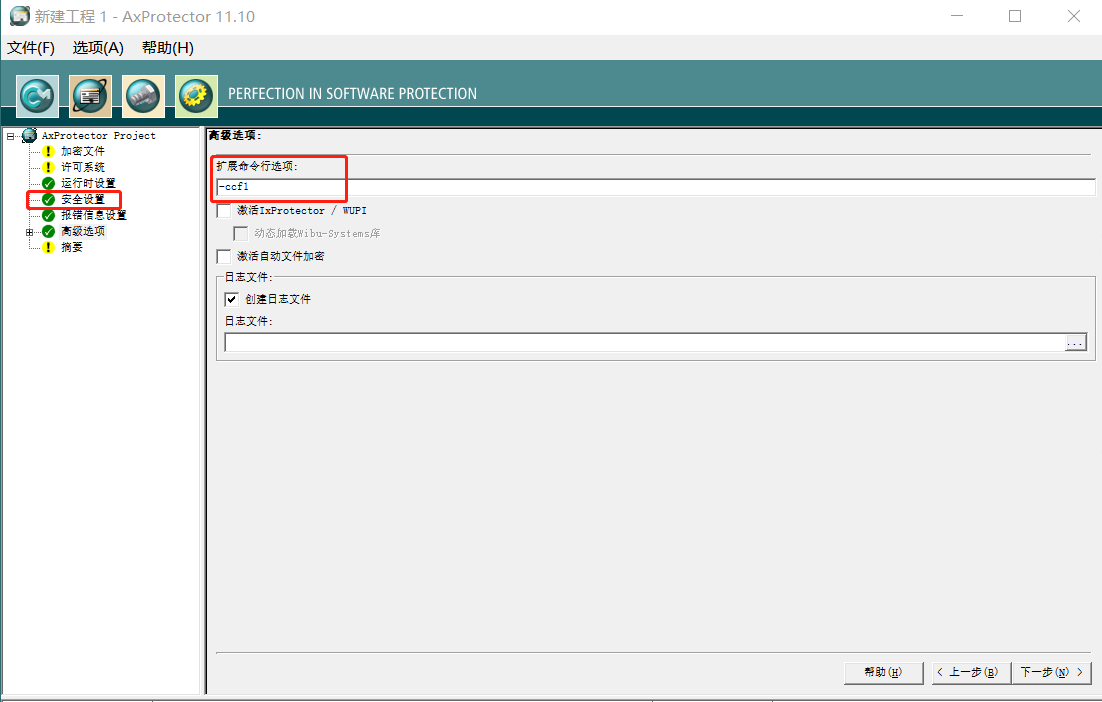Screen dimensions: 1102x702
Task: Open the 帮助(H) menu
Action: [x=168, y=48]
